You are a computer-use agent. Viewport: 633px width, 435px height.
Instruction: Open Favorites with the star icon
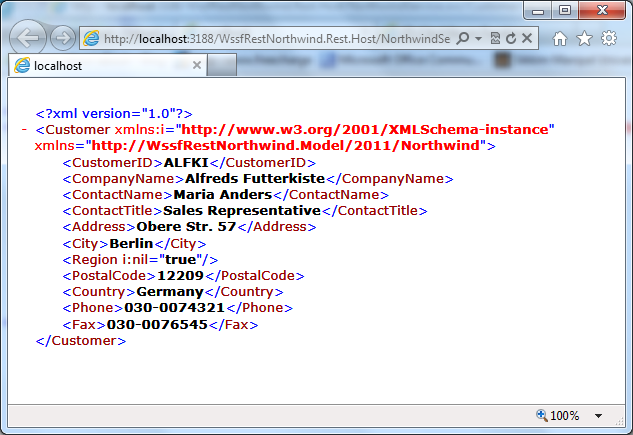(584, 39)
